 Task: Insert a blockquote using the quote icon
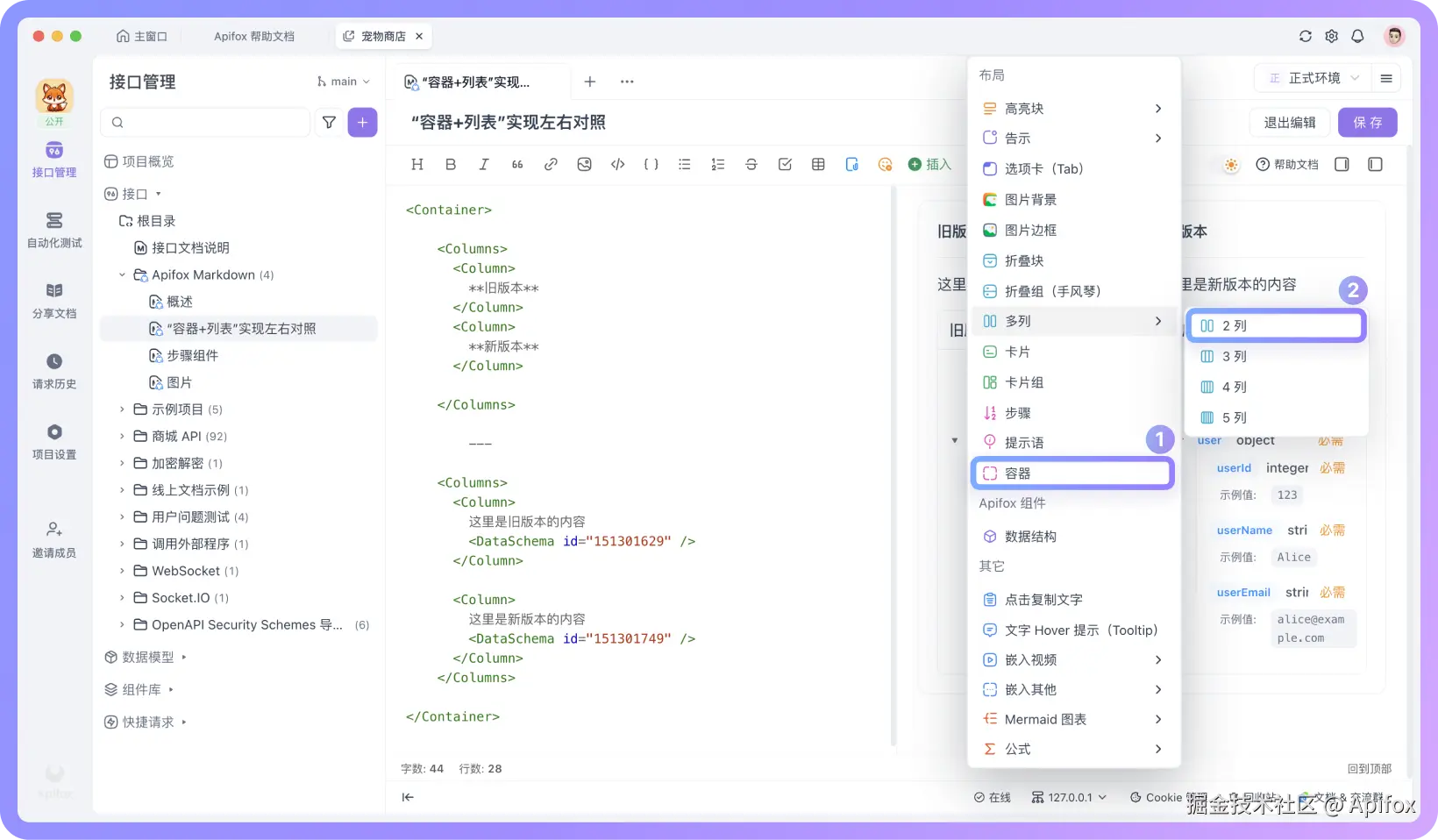tap(517, 164)
